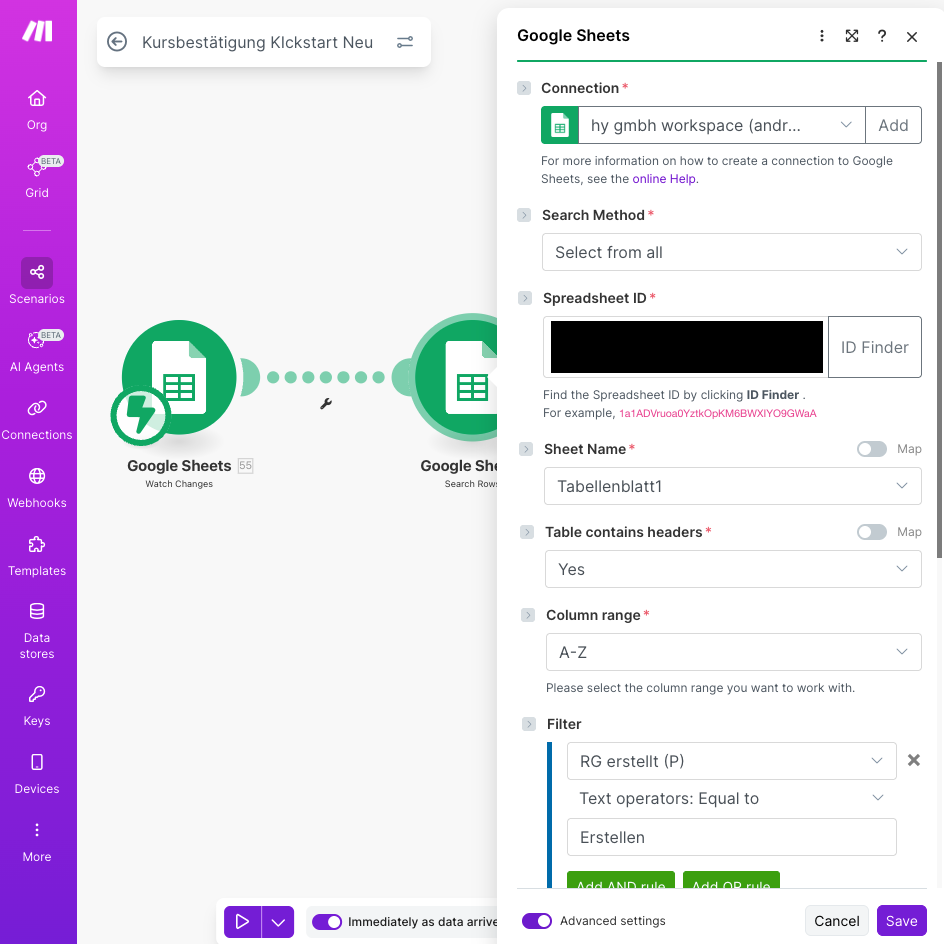Toggle the Immediately as data arrives switch
Image resolution: width=944 pixels, height=944 pixels.
click(327, 922)
